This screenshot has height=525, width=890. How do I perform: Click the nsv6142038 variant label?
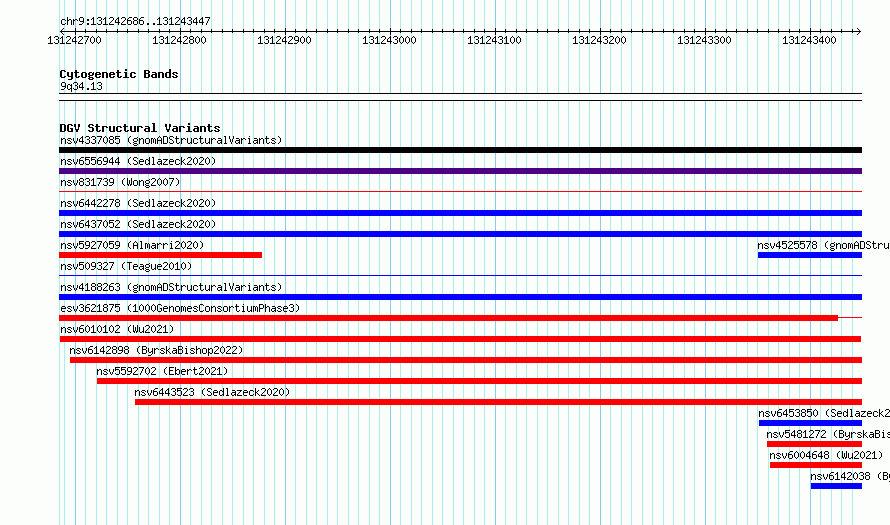click(850, 476)
